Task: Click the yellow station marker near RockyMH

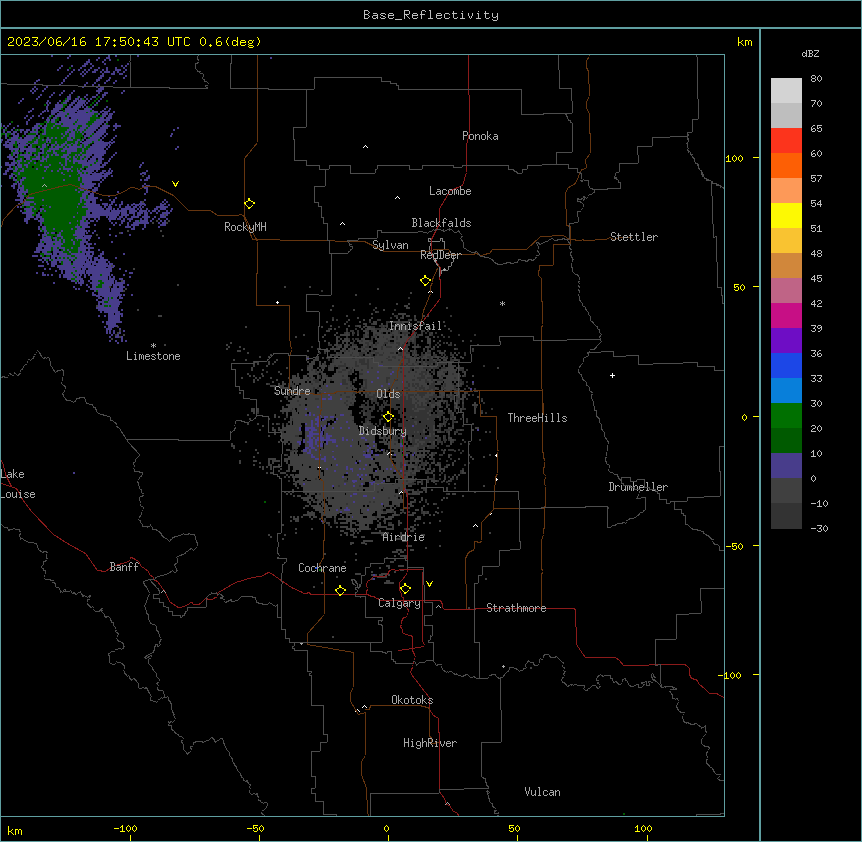Action: coord(249,203)
